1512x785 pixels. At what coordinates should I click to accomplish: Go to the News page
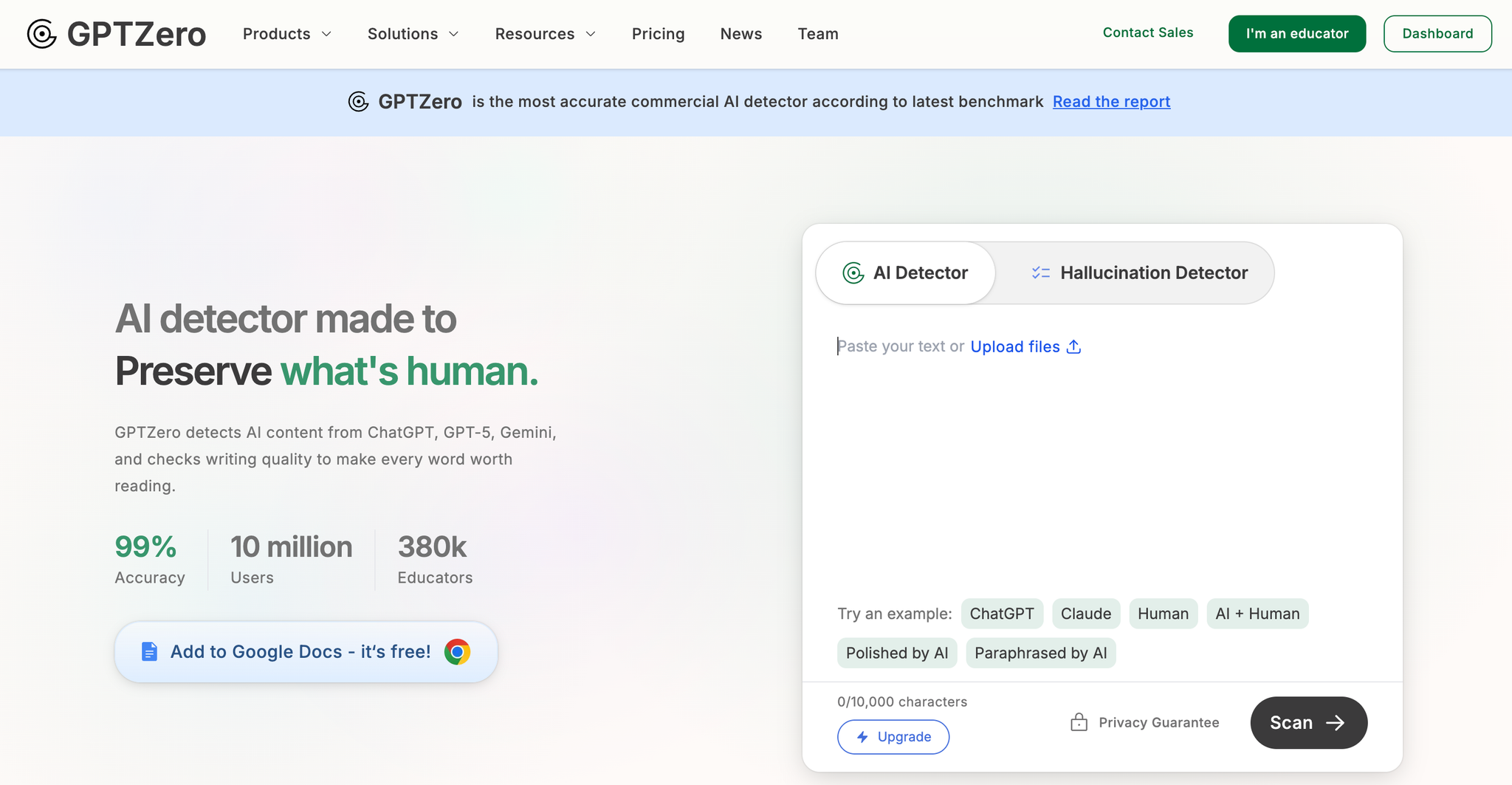point(741,34)
